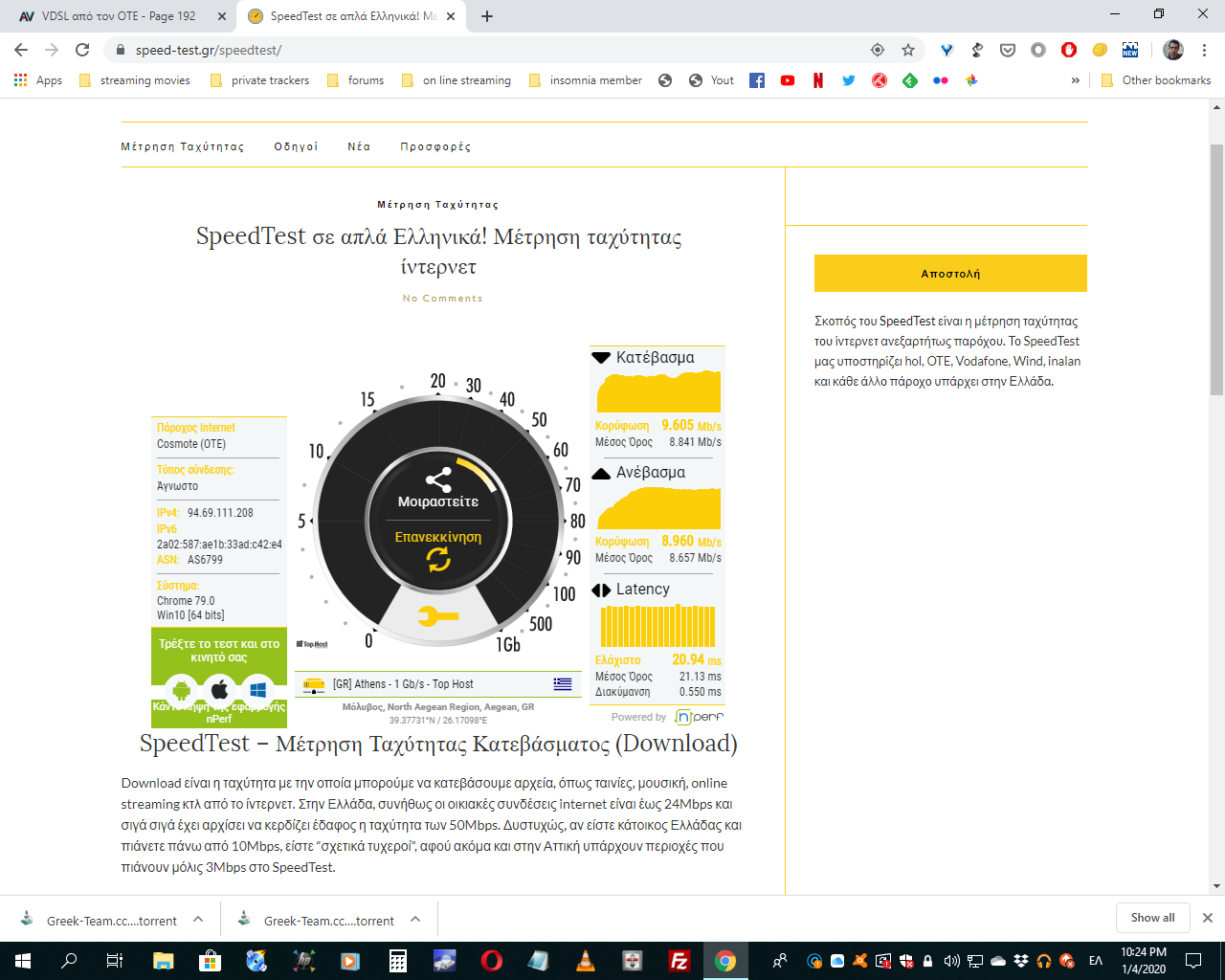The image size is (1225, 980).
Task: Download the nPerf Windows app
Action: pos(257,689)
